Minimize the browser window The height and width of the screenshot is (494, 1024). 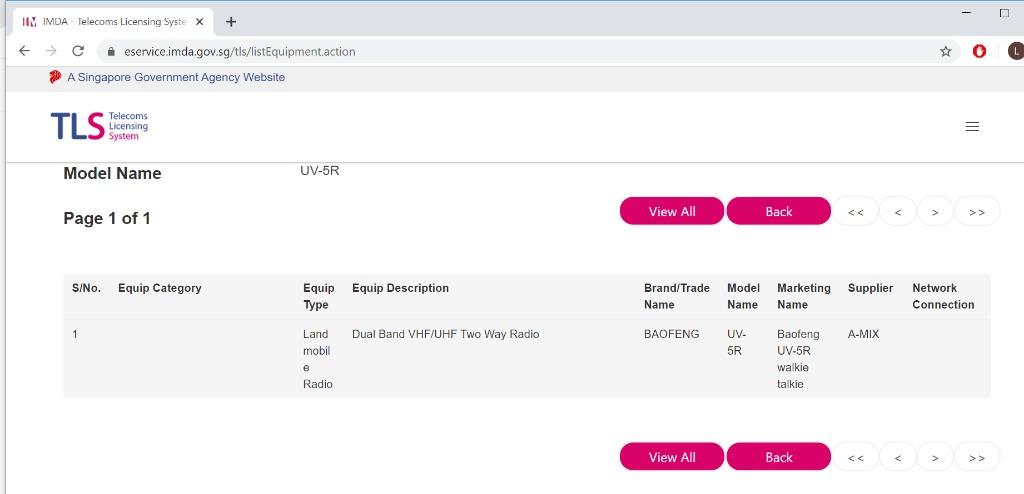(967, 12)
